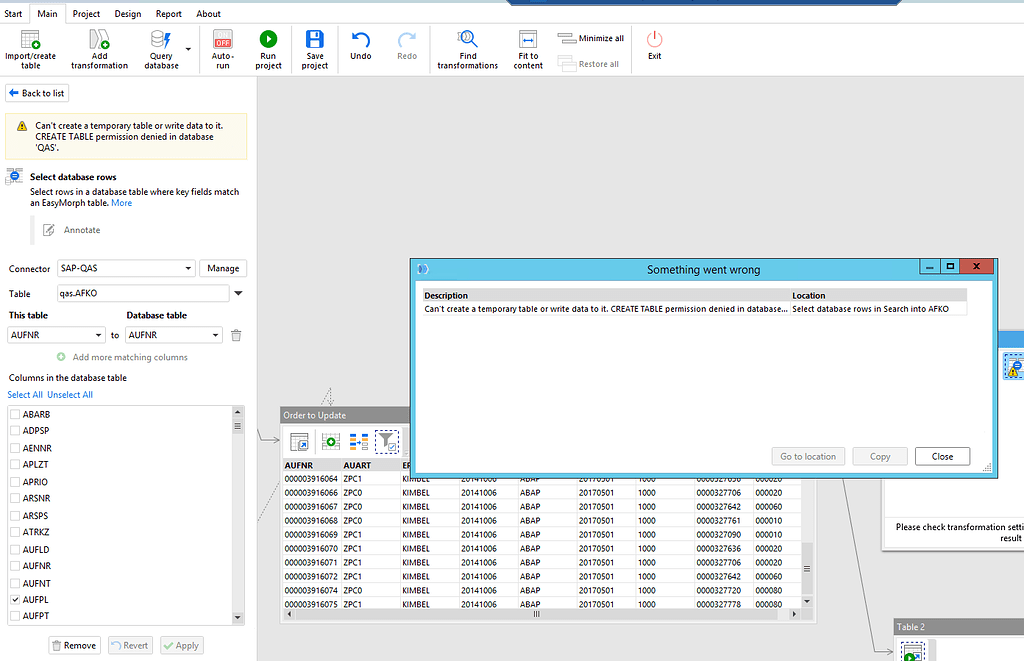
Task: Run the project with green play icon
Action: point(268,39)
